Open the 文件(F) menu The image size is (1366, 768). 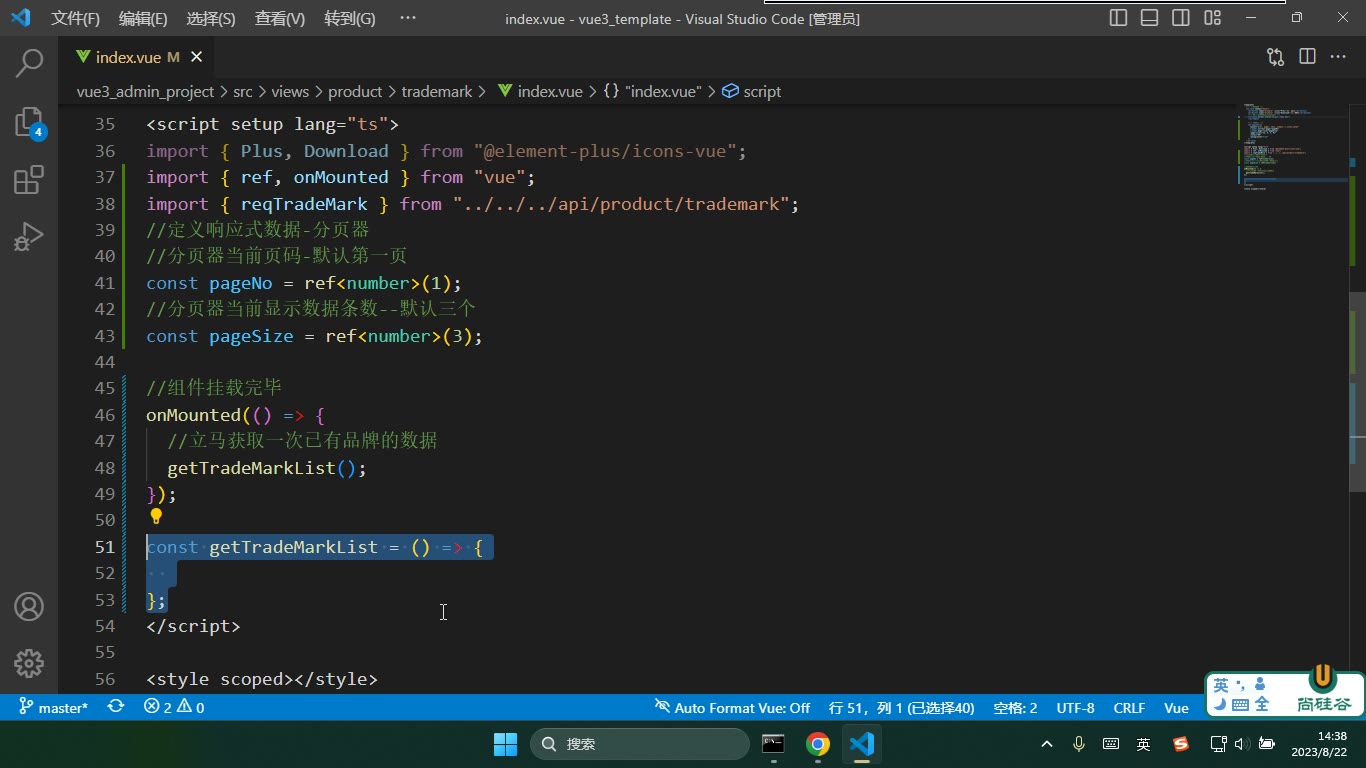click(76, 18)
